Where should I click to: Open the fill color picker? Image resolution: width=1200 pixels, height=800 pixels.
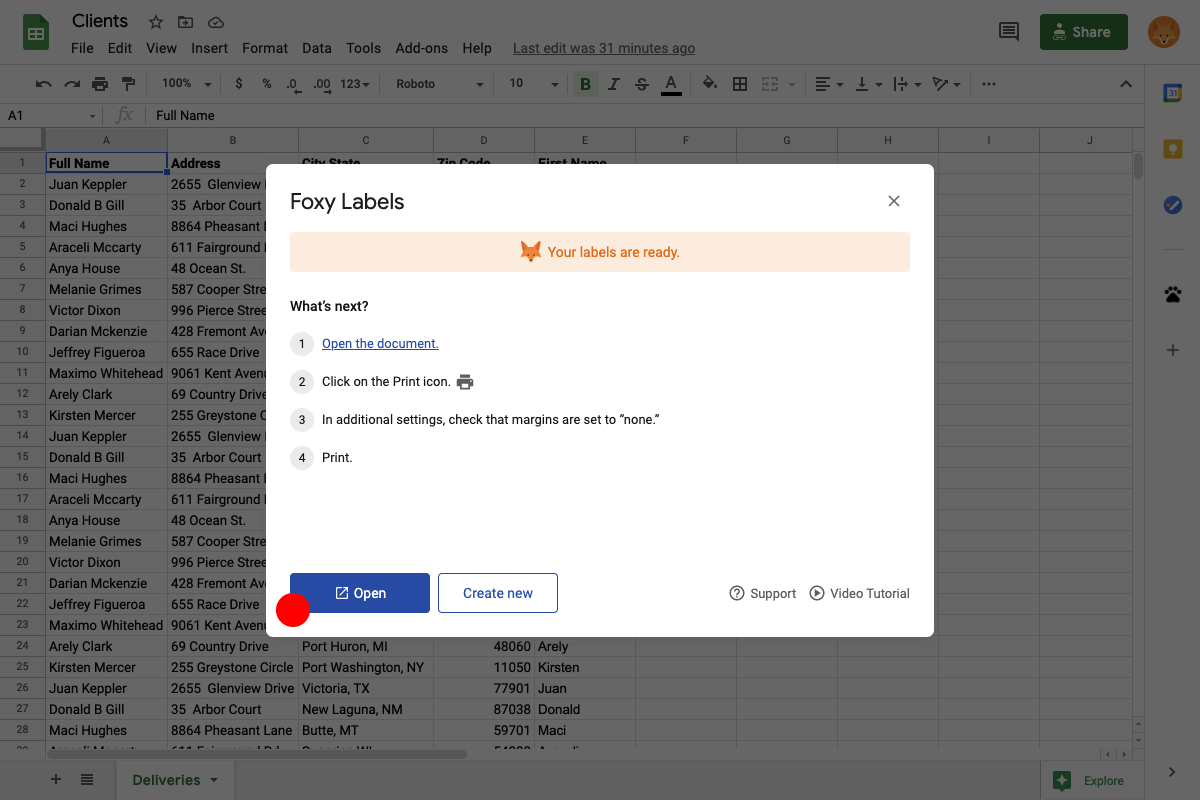tap(710, 84)
